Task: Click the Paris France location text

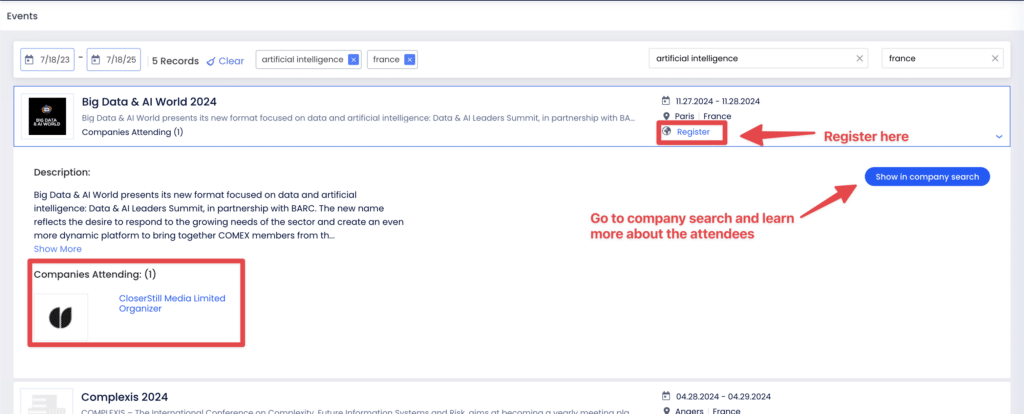Action: pos(703,116)
